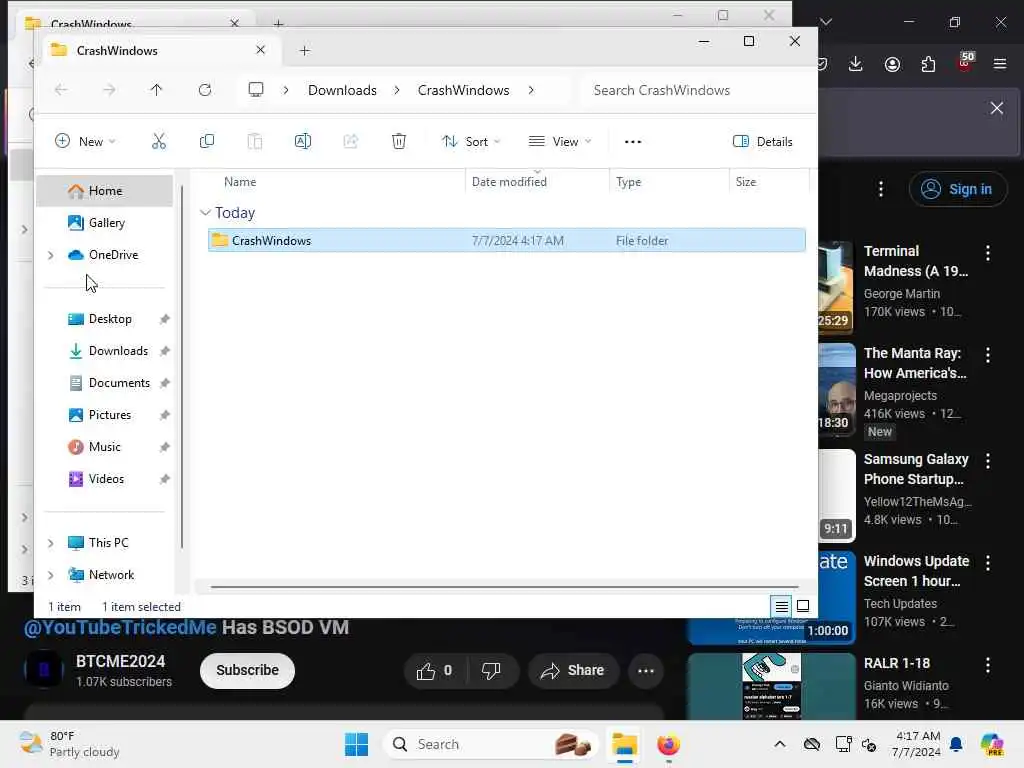Click Windows Start button on taskbar
The width and height of the screenshot is (1024, 768).
pos(357,744)
